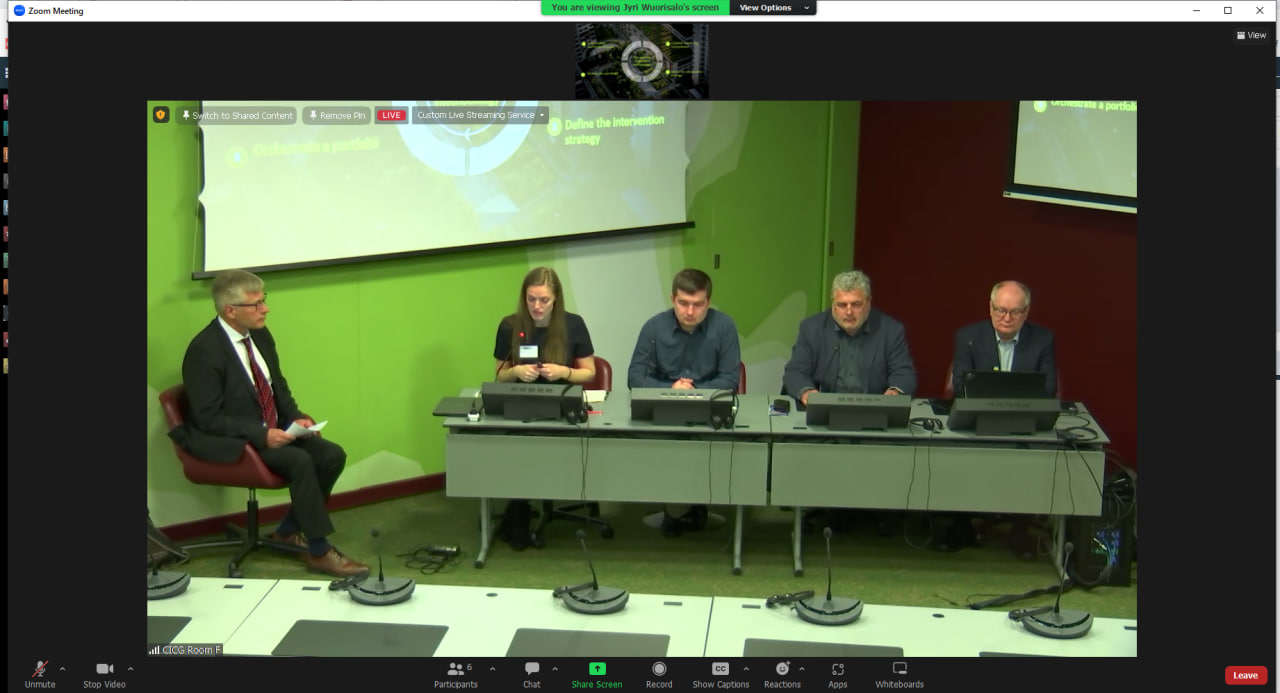
Task: Click the red LIVE indicator
Action: point(392,115)
